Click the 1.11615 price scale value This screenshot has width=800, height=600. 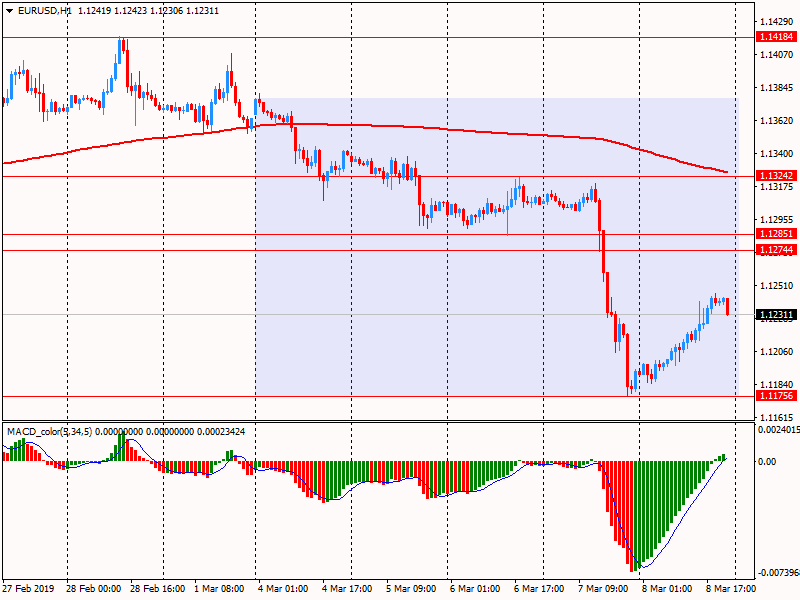point(777,418)
